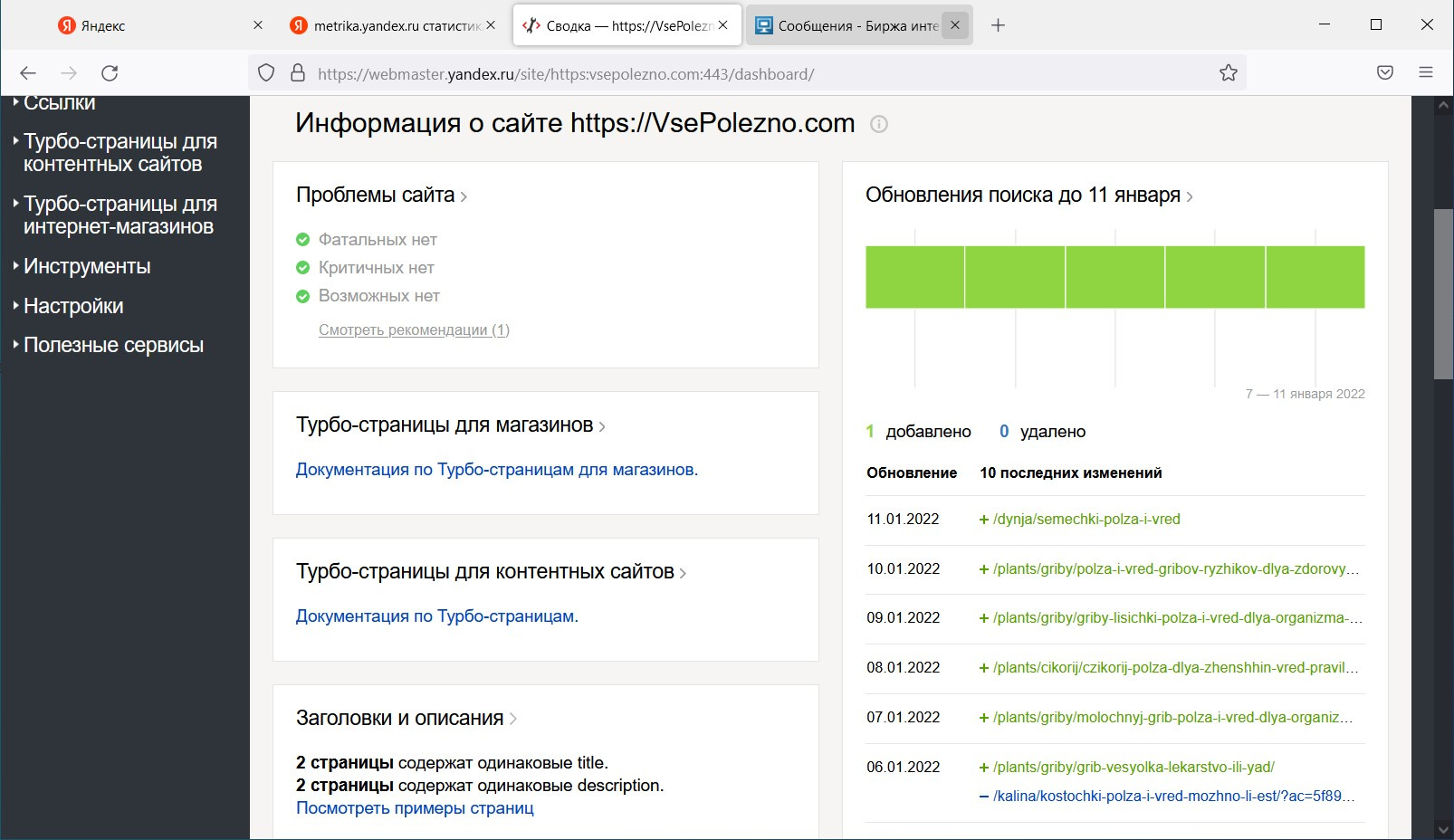Expand the Настройки sidebar section
Screen dimensions: 1454x840
(x=73, y=306)
